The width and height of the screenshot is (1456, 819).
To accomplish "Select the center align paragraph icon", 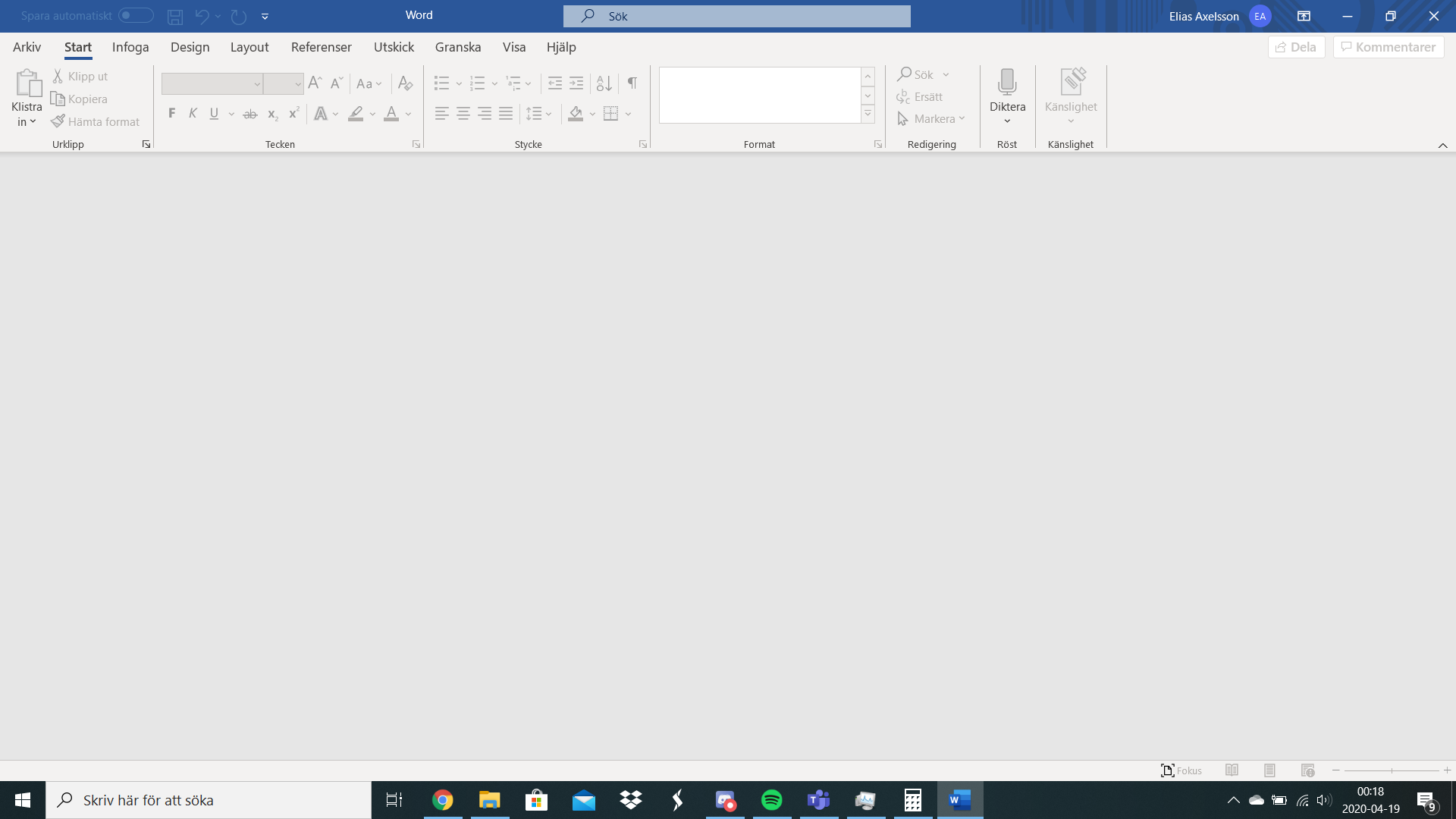I will 463,114.
